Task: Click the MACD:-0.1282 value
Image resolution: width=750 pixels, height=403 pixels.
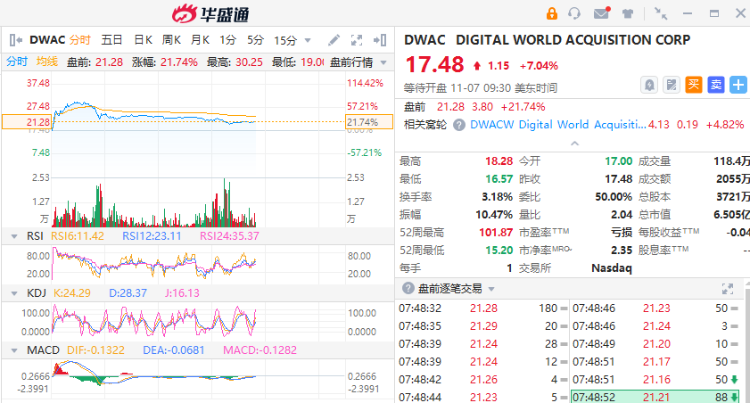Action: click(x=260, y=350)
